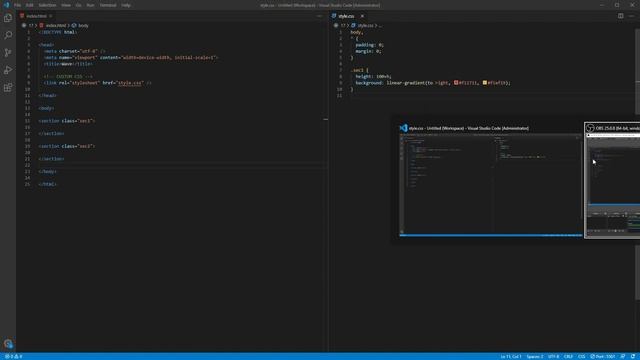This screenshot has width=640, height=360.
Task: Switch to the index.html tab
Action: (36, 16)
